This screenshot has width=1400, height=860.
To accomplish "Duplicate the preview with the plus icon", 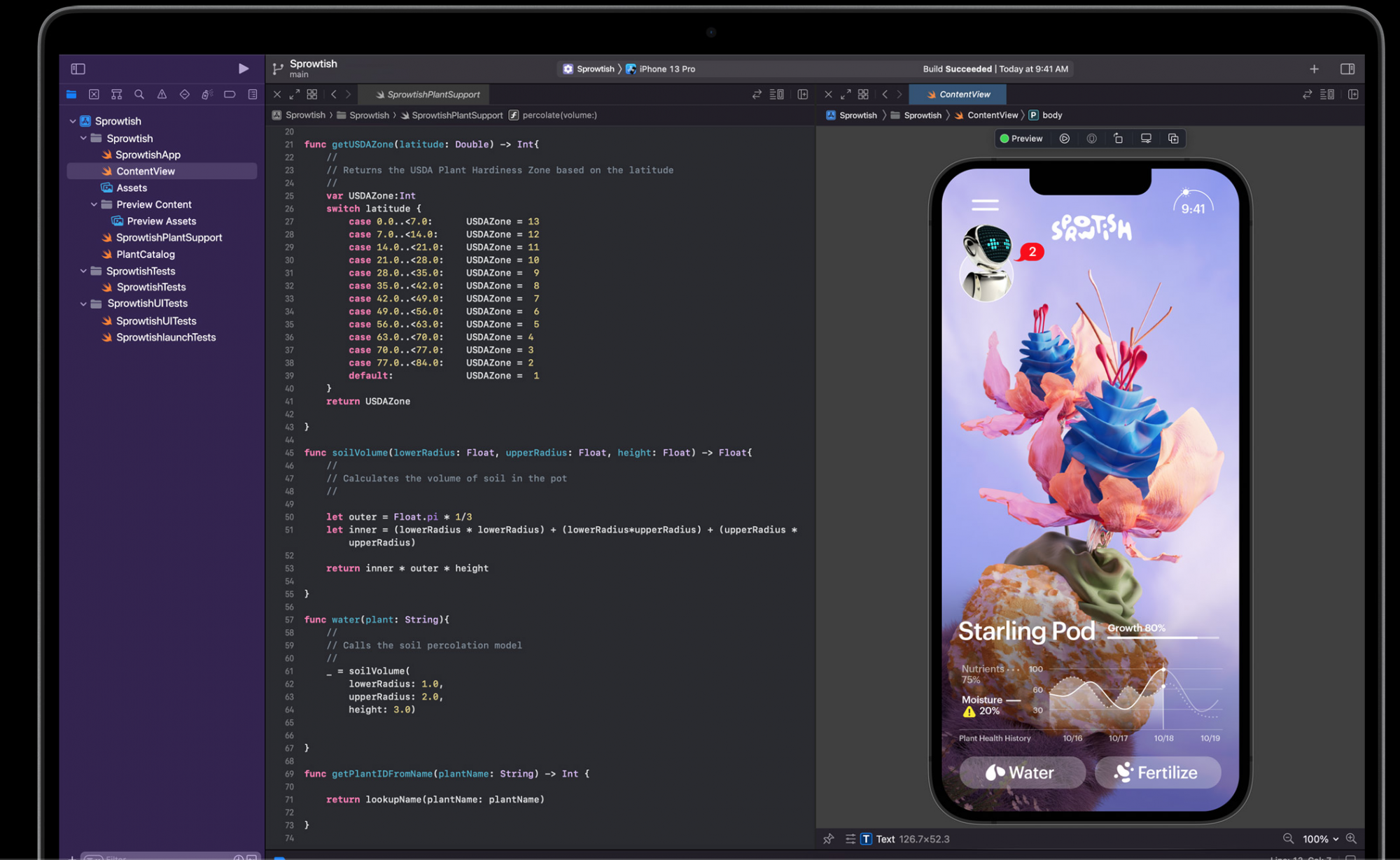I will [1173, 139].
